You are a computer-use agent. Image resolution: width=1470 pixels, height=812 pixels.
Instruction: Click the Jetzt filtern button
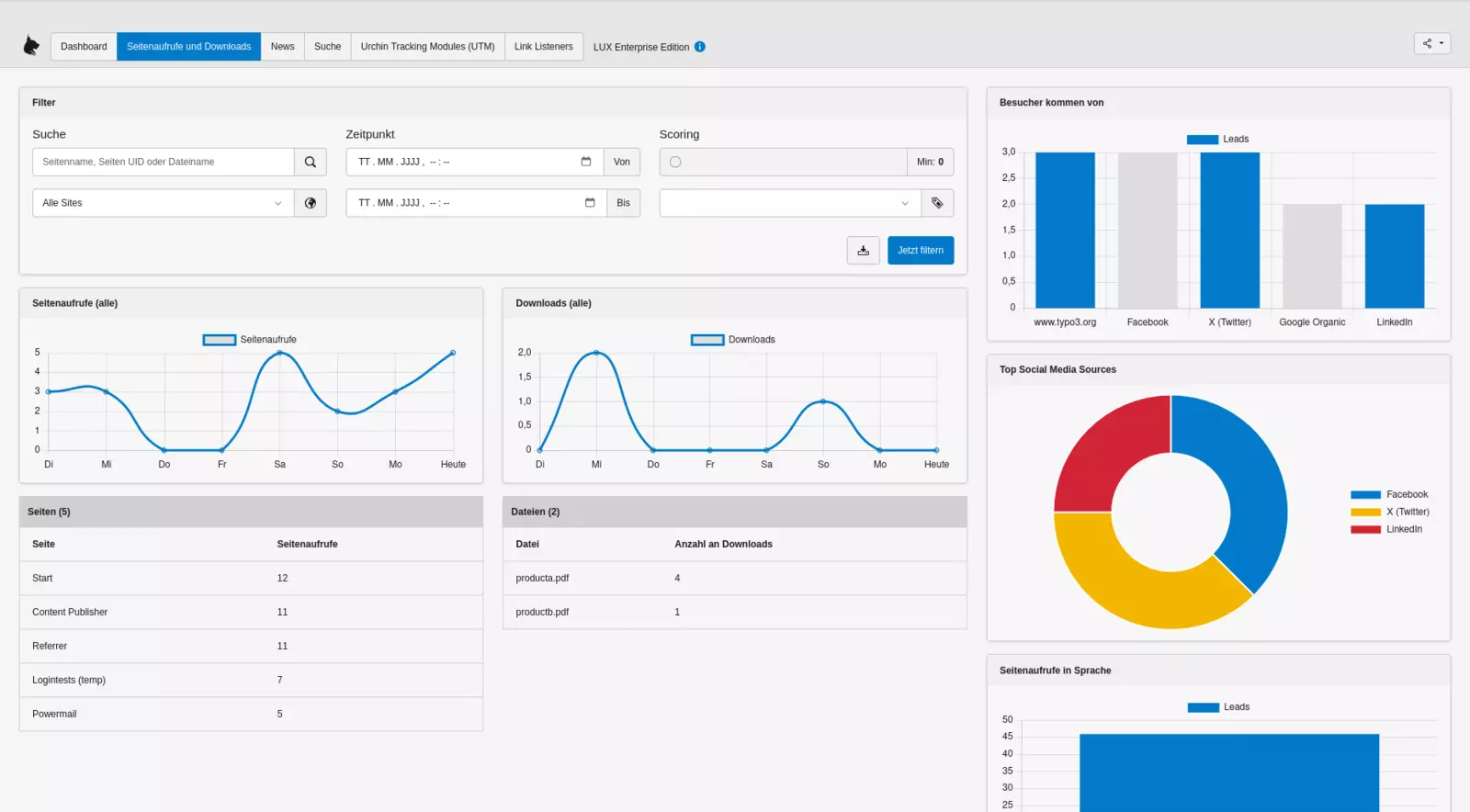click(921, 250)
